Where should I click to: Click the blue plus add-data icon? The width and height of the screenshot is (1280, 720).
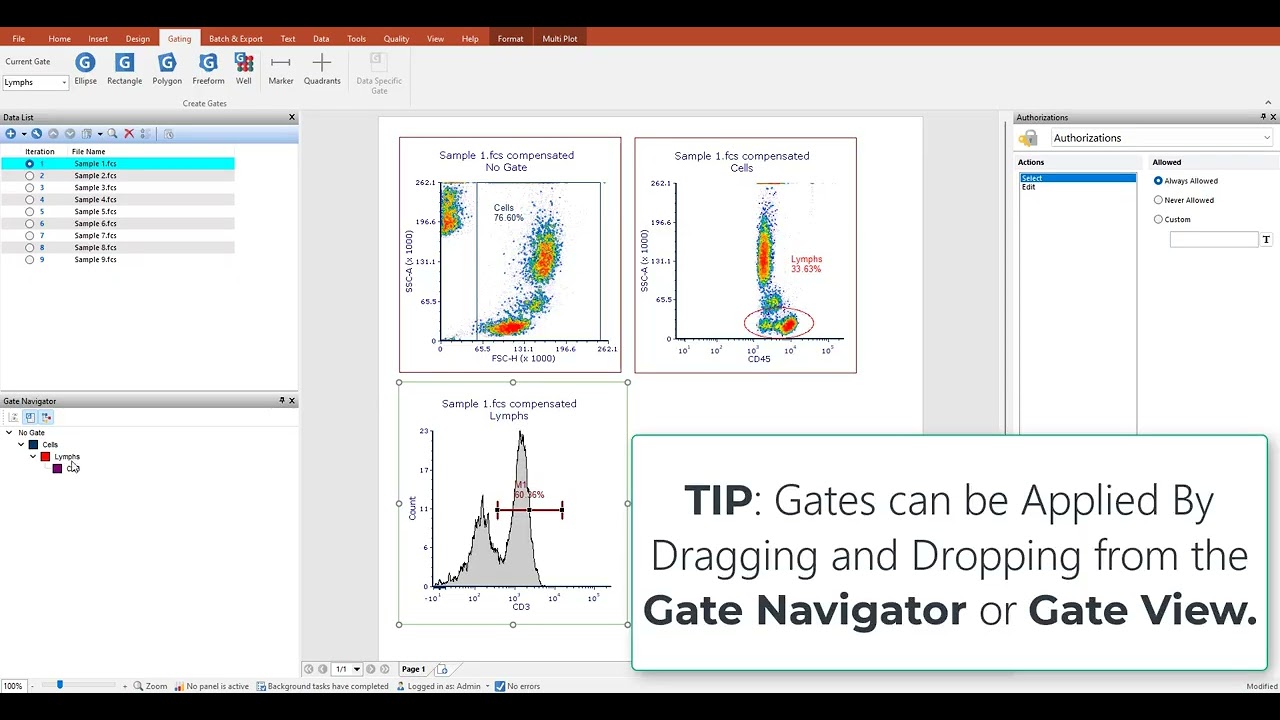11,134
